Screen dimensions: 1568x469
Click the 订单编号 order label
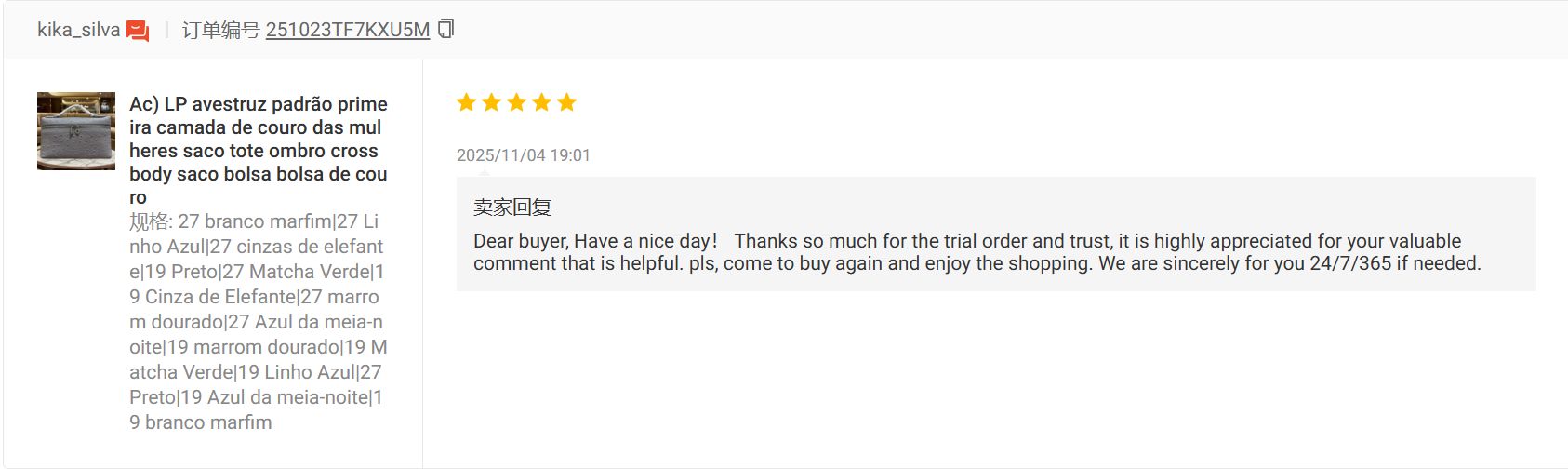tap(220, 30)
